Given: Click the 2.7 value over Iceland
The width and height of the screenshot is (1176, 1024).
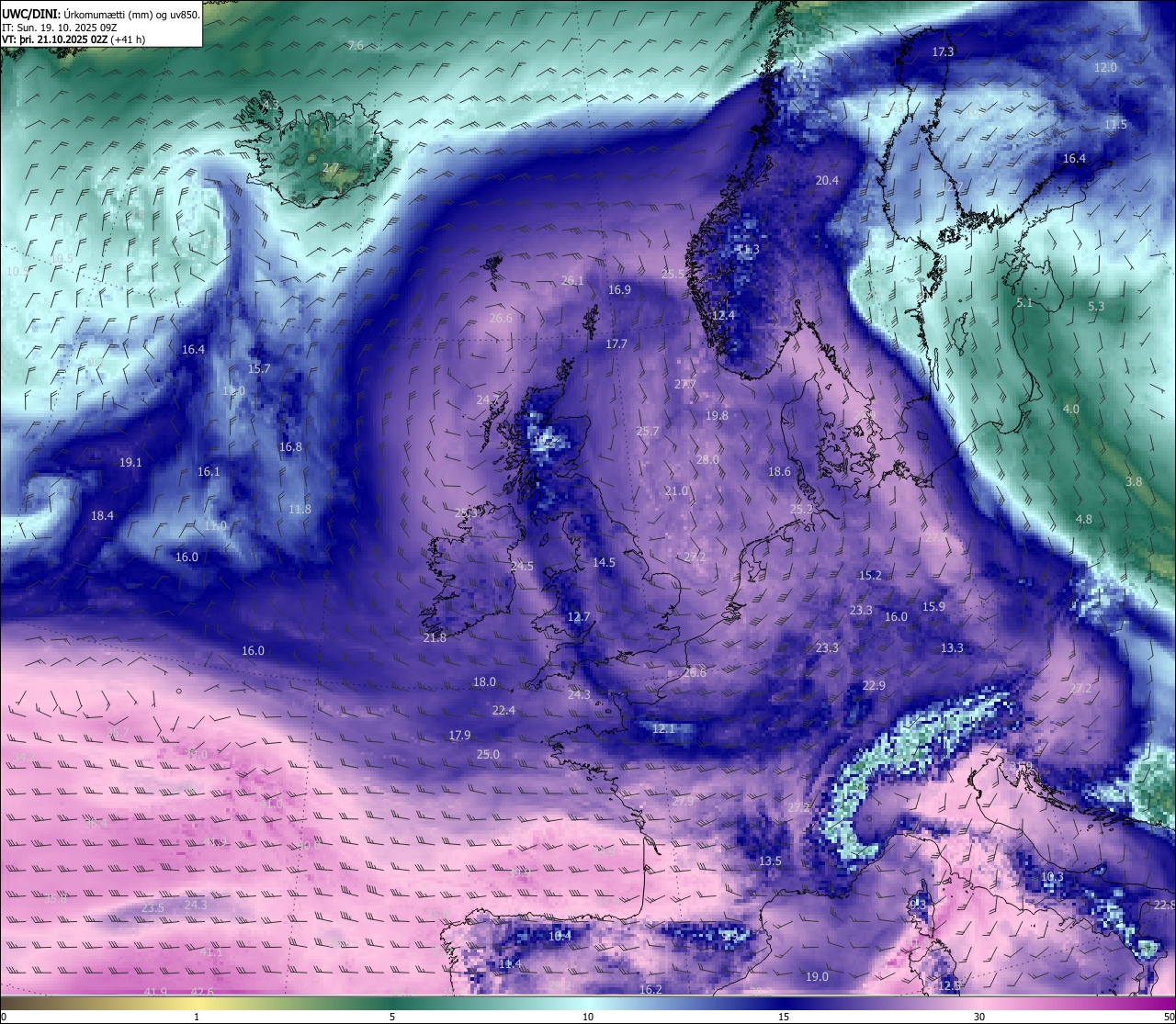Looking at the screenshot, I should pos(330,167).
